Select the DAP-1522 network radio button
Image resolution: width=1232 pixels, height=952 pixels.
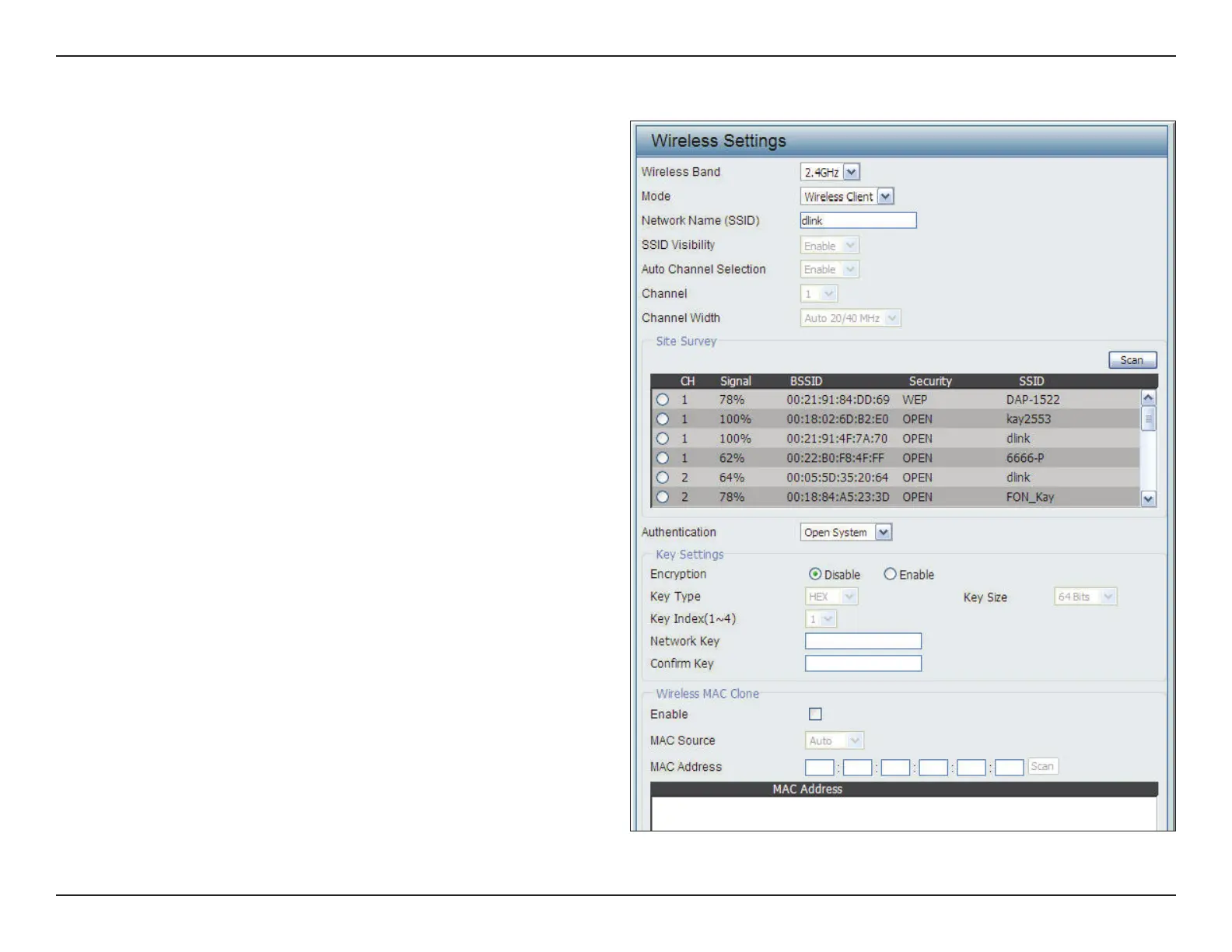pyautogui.click(x=662, y=400)
